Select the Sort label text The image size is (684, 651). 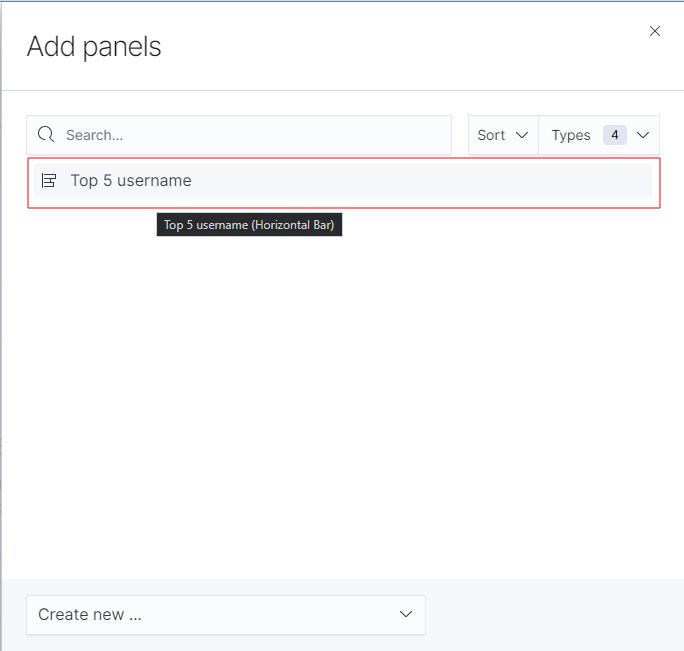[x=491, y=135]
